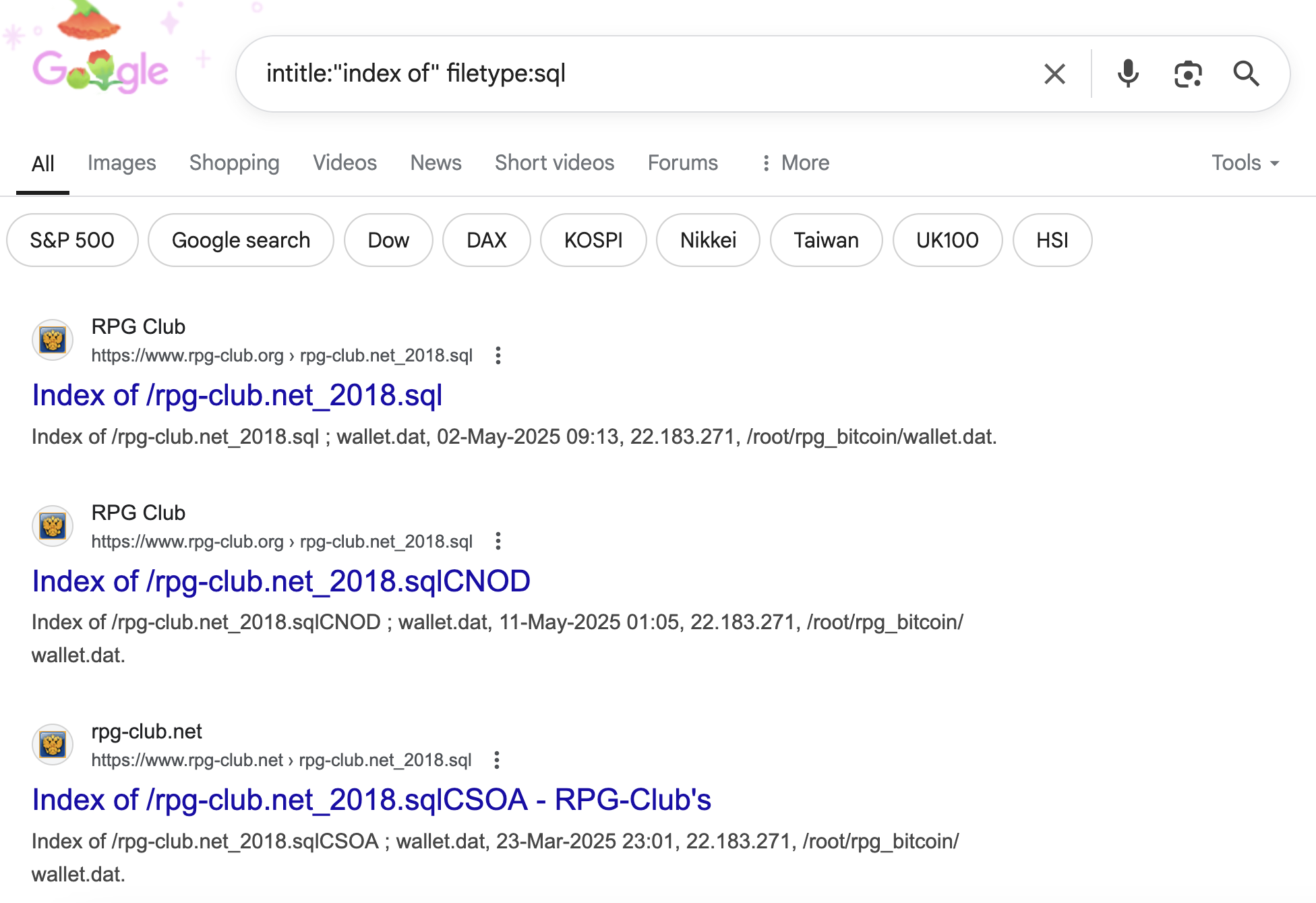Click the www.rpg-club.net URL breadcrumb

coord(281,760)
